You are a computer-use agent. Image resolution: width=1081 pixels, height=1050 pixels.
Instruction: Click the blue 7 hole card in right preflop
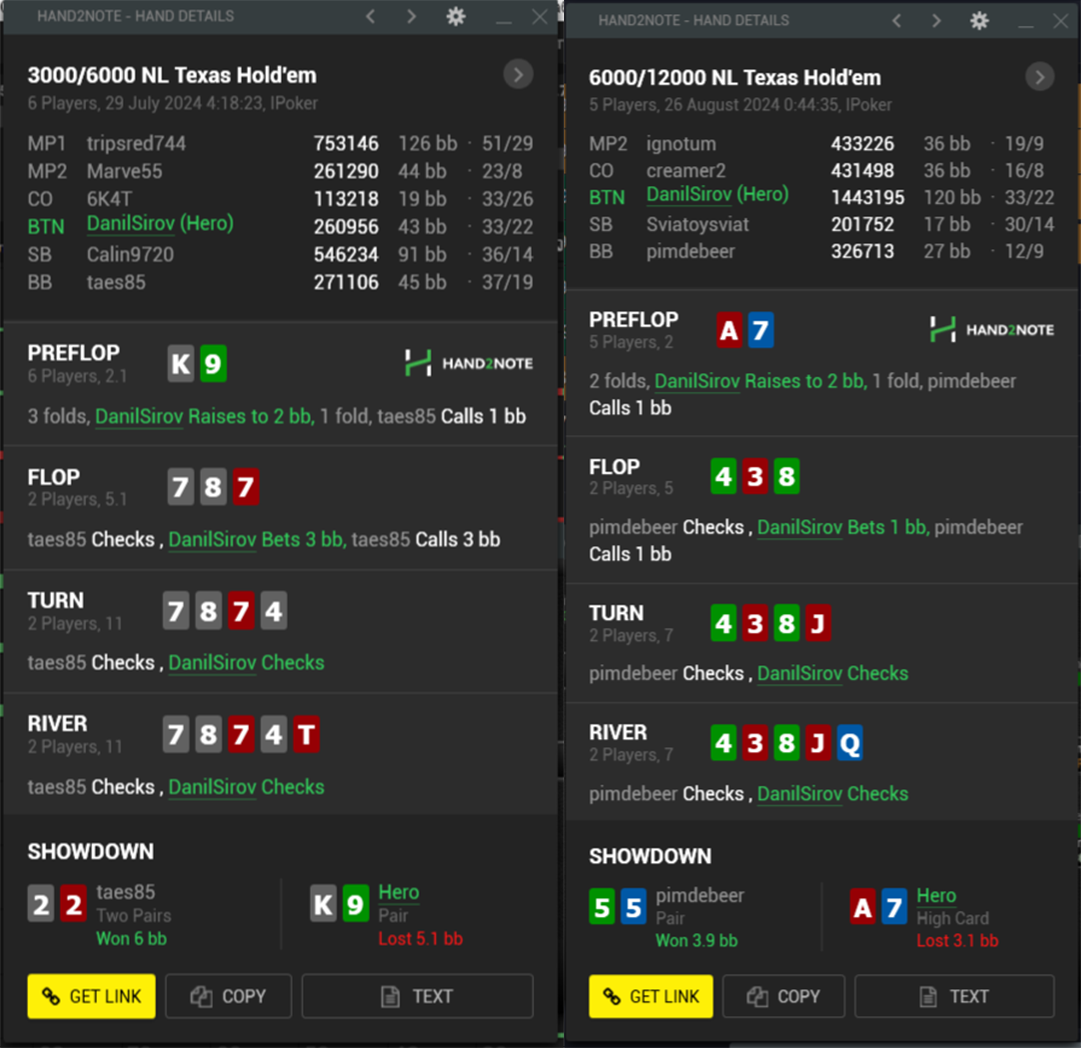(x=760, y=330)
